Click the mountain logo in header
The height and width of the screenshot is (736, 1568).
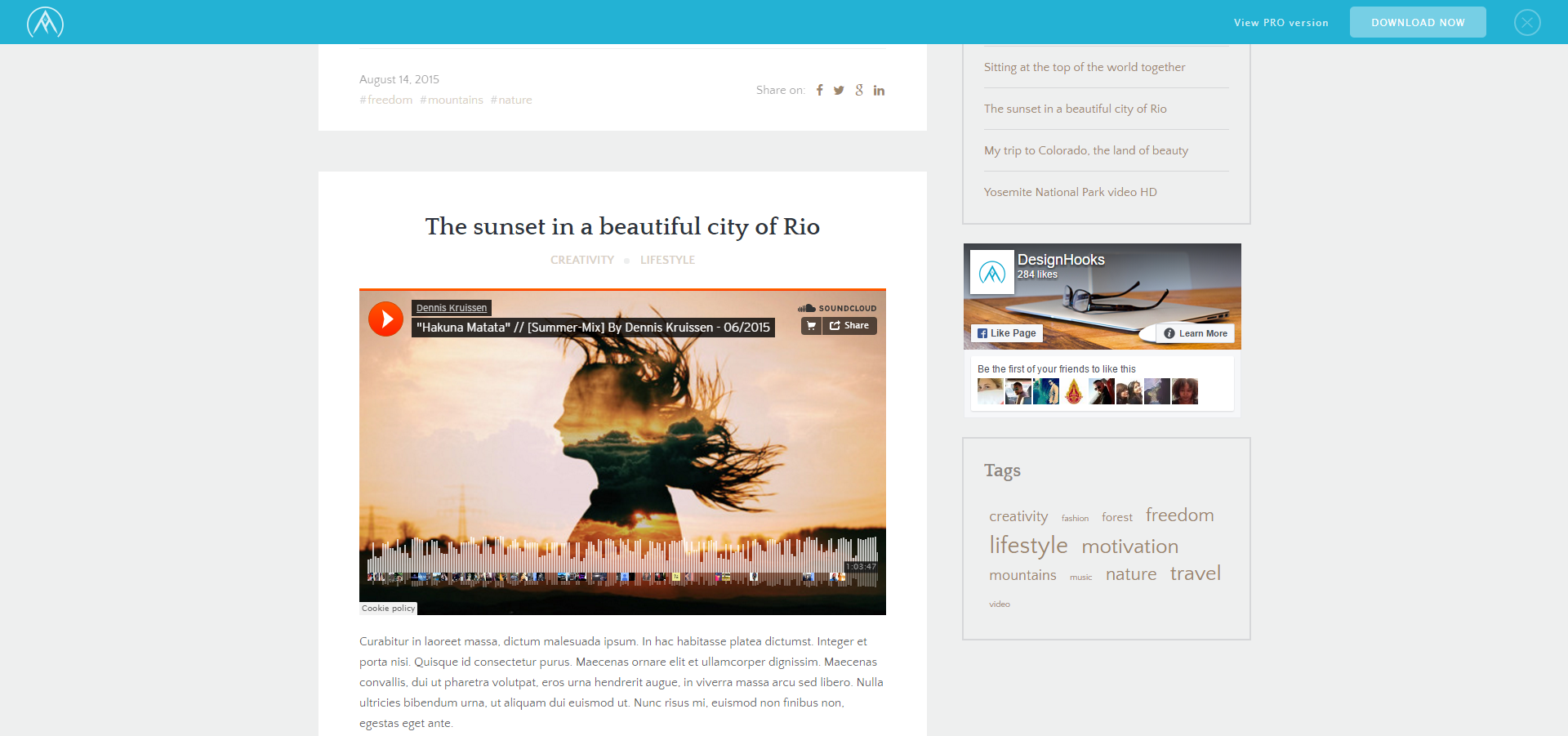click(x=45, y=22)
